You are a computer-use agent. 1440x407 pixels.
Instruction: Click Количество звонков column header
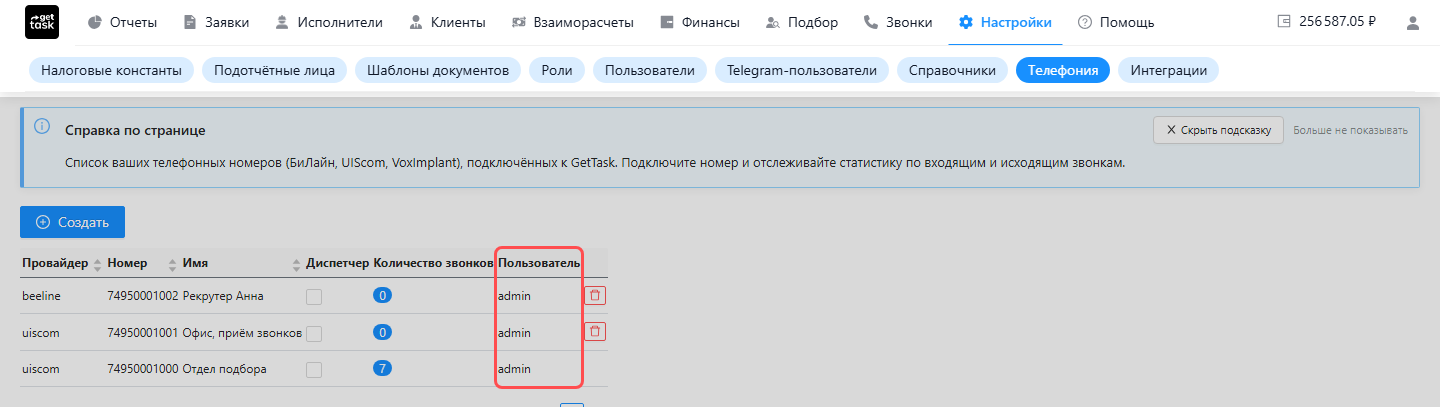pos(433,263)
